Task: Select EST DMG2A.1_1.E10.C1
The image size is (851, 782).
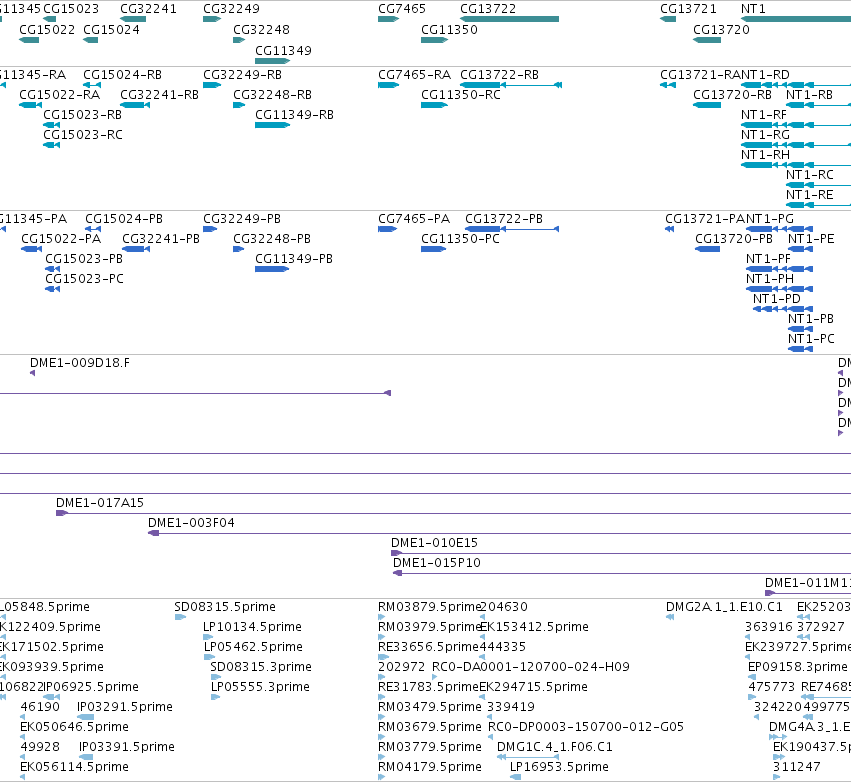Action: [x=724, y=607]
